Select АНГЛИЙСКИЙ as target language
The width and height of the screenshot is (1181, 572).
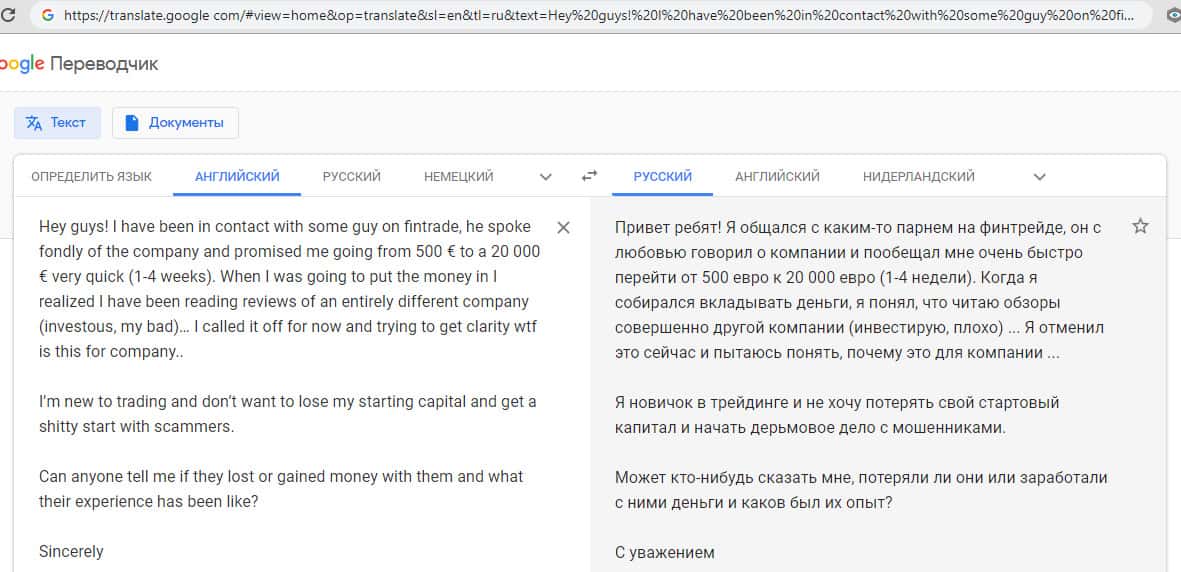(x=777, y=176)
